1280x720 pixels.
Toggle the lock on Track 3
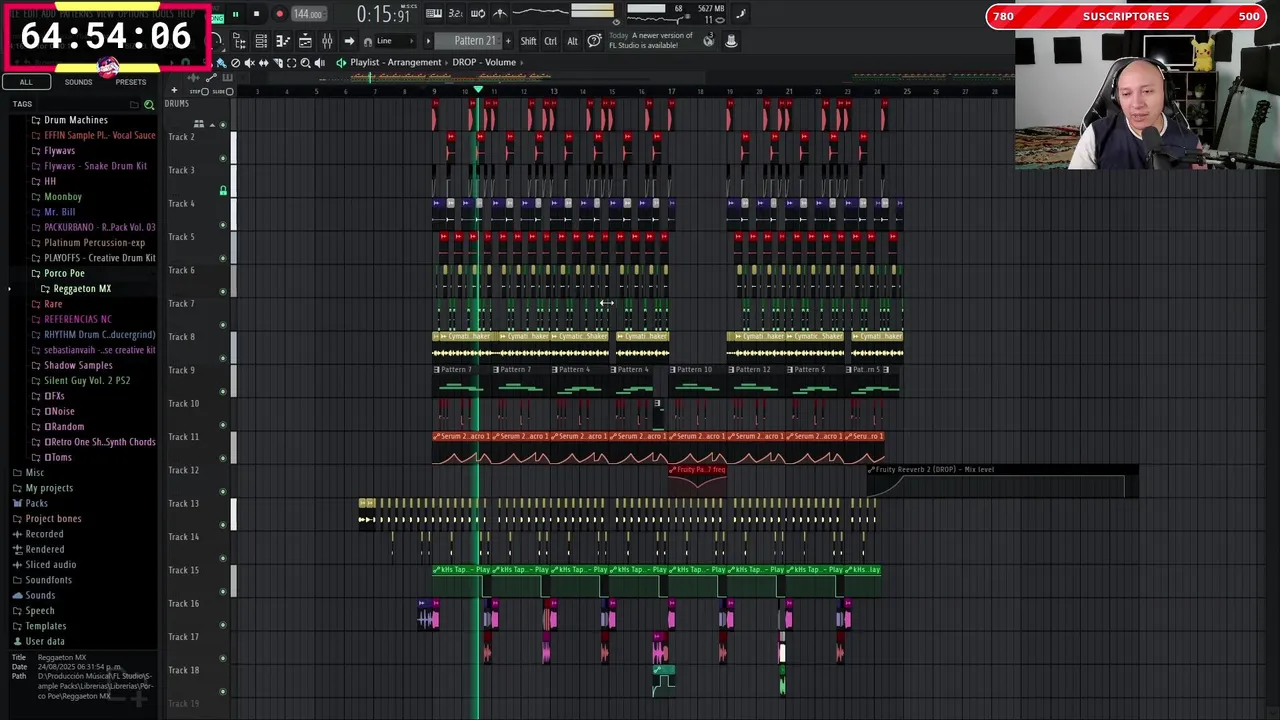click(x=223, y=190)
